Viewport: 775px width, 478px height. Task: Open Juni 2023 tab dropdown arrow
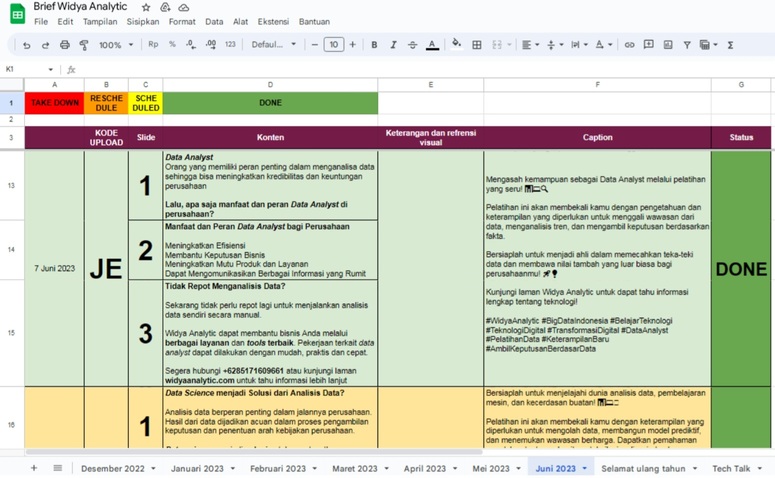pyautogui.click(x=585, y=469)
